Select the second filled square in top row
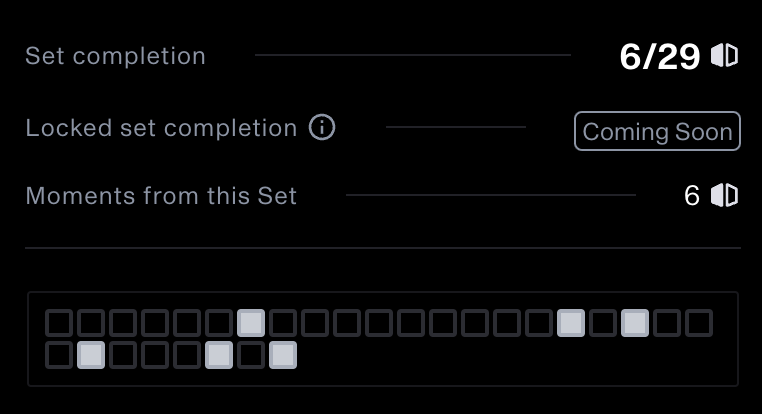This screenshot has width=762, height=414. point(571,323)
